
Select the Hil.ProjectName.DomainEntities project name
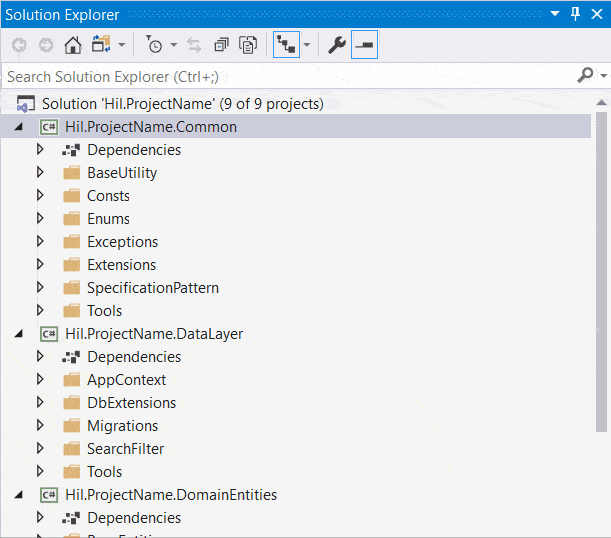171,495
